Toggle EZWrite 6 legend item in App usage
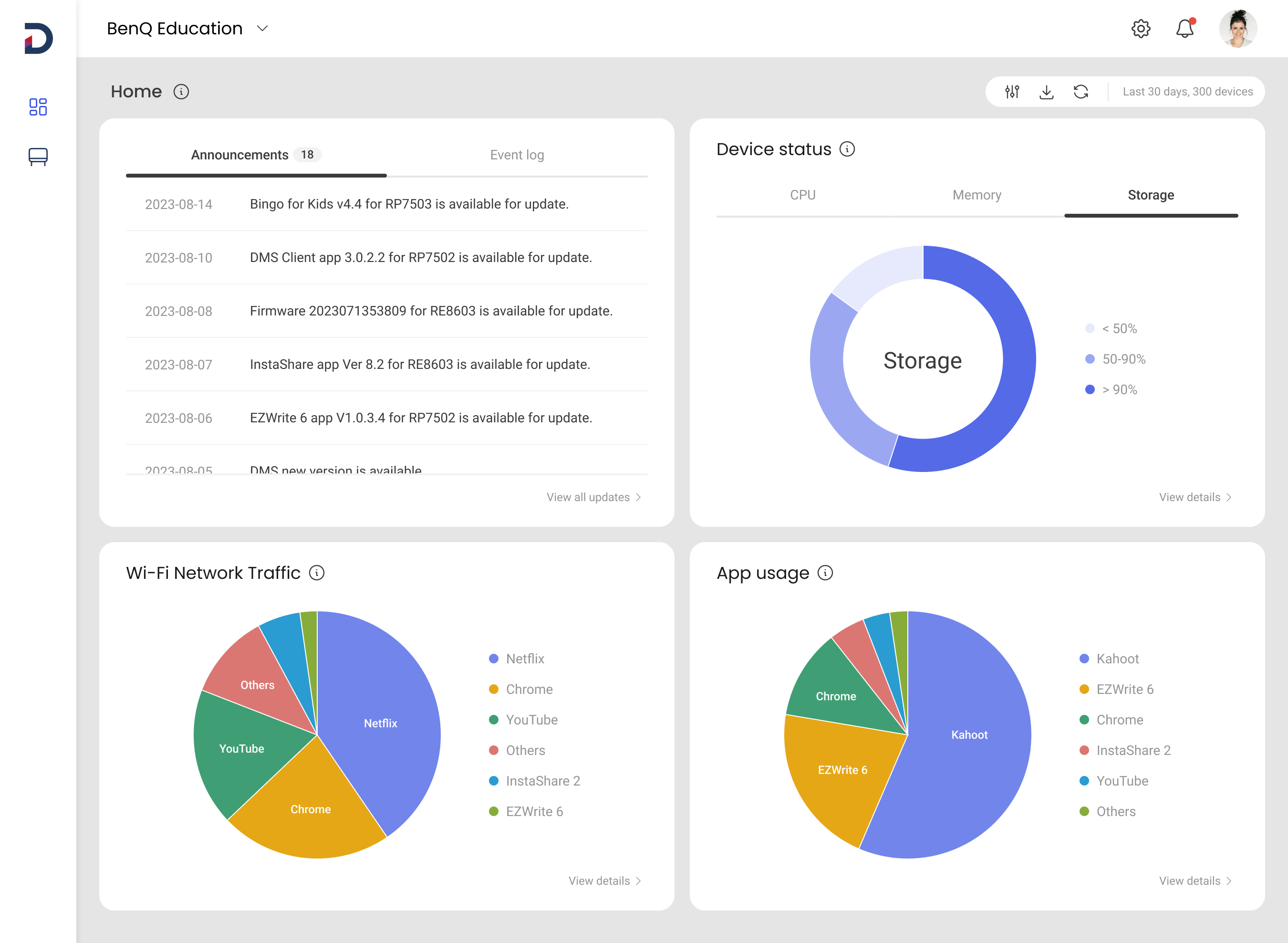1288x943 pixels. pos(1117,690)
